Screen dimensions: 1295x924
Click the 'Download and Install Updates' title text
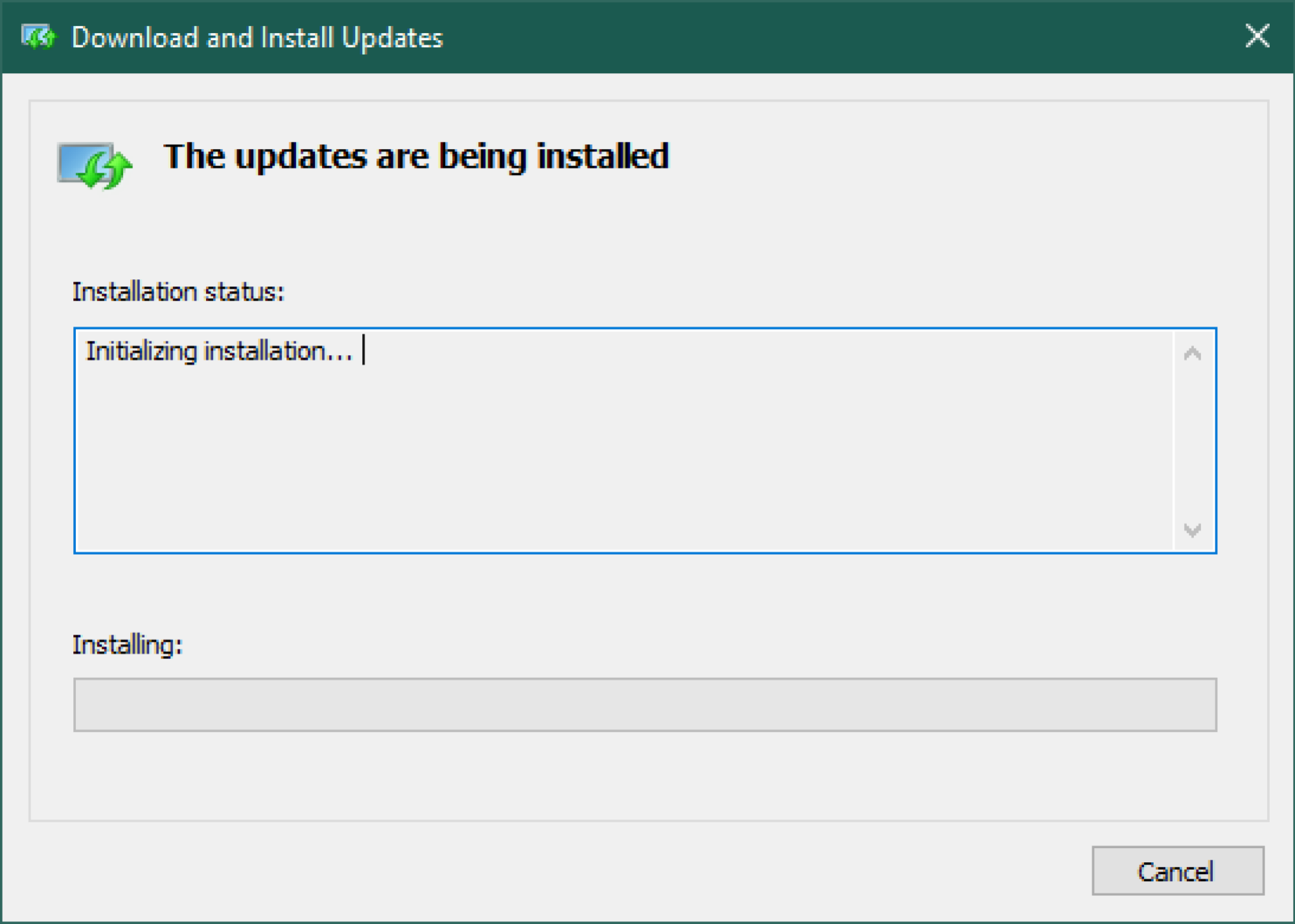257,38
